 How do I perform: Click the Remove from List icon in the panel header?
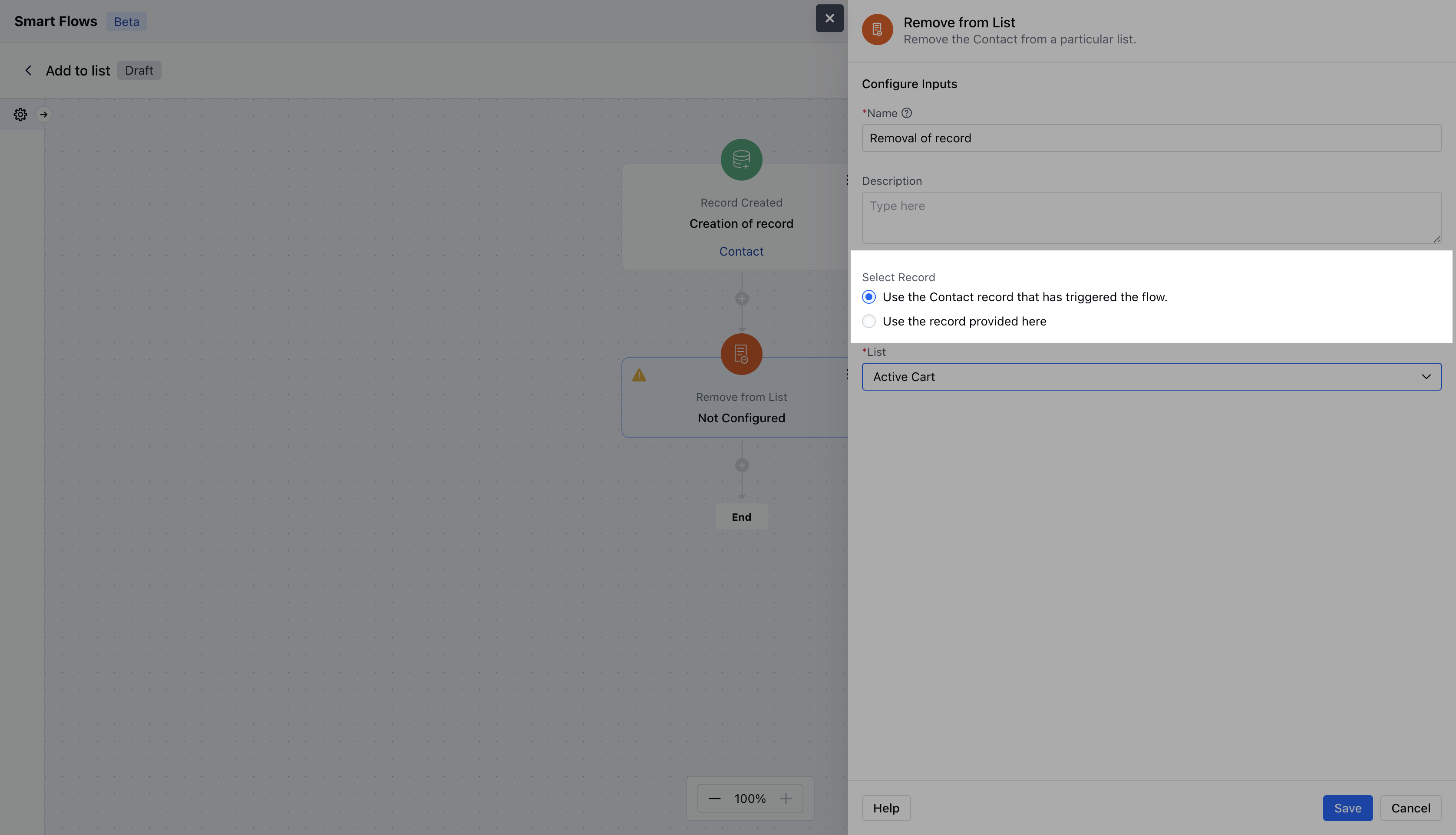point(877,29)
